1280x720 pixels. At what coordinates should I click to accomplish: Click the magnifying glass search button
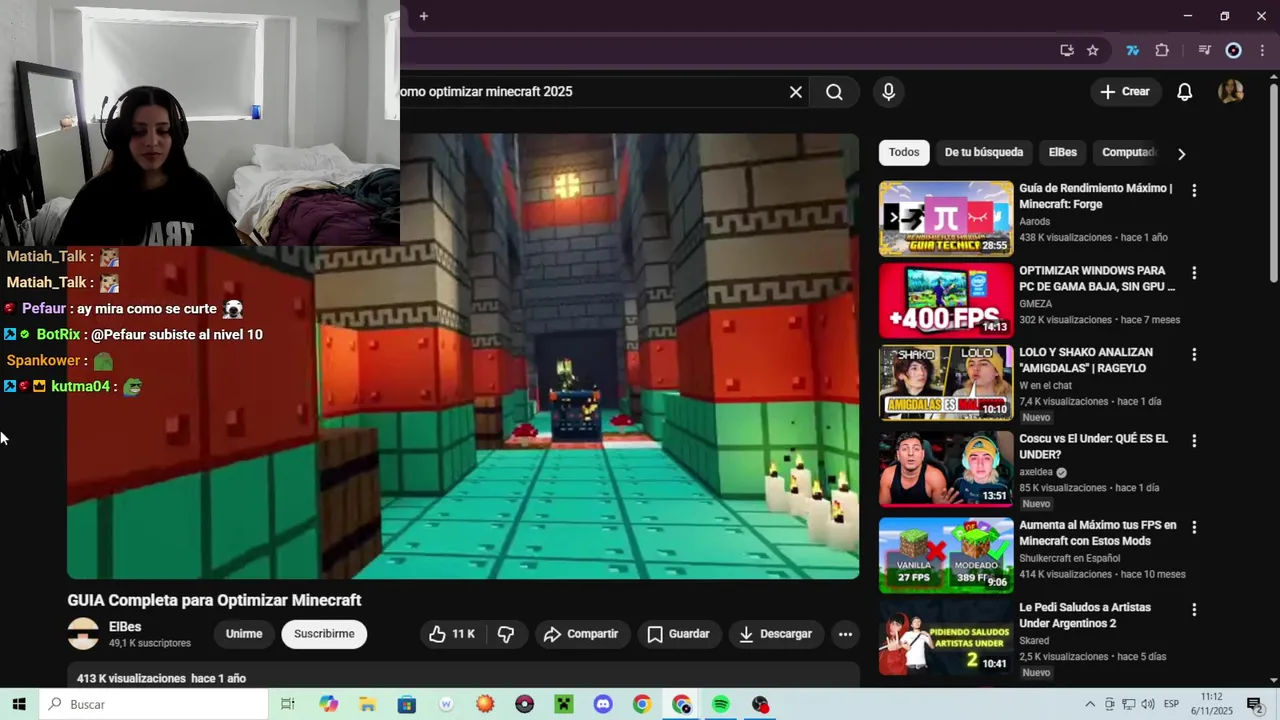[834, 92]
